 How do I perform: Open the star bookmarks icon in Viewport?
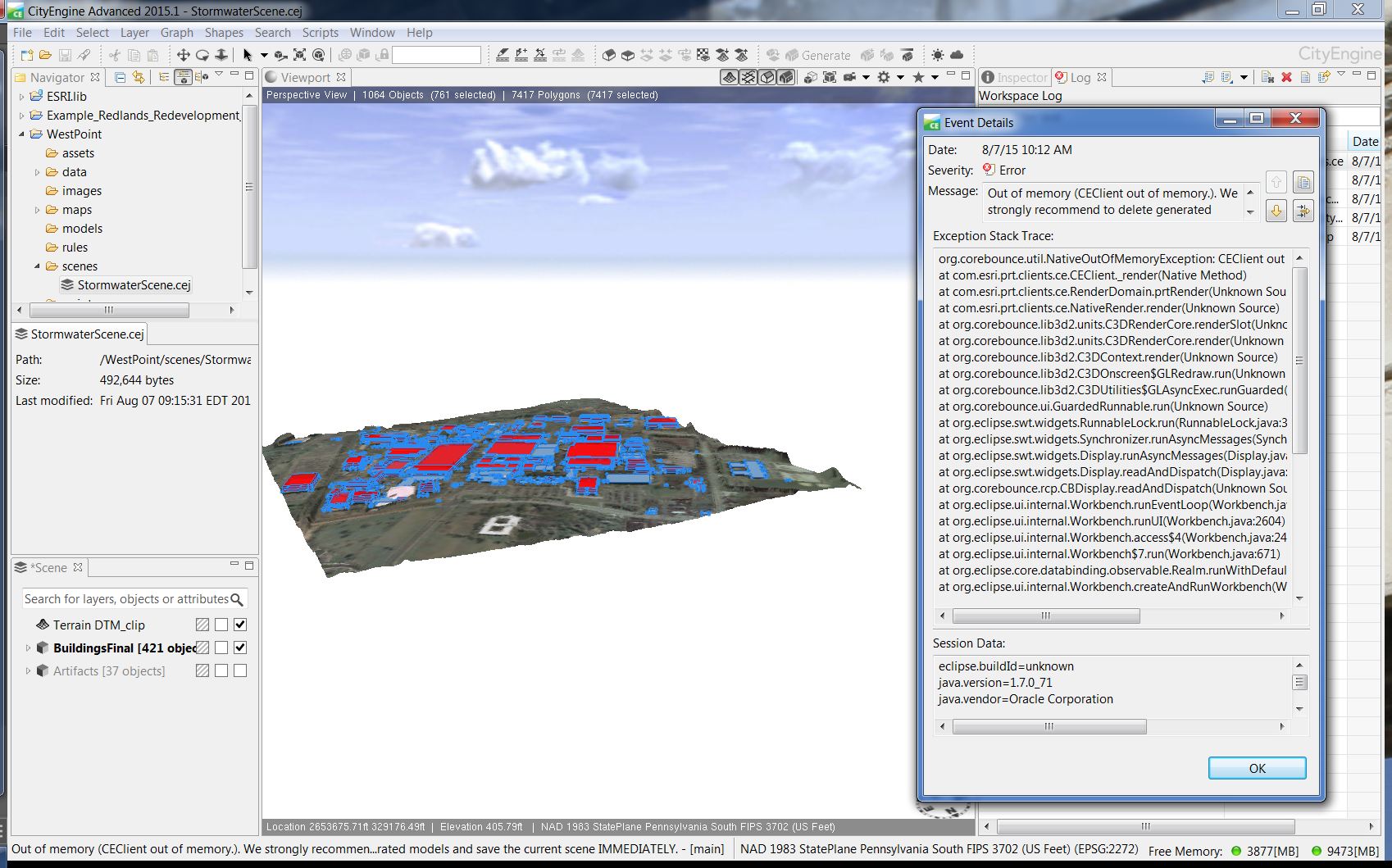tap(918, 77)
